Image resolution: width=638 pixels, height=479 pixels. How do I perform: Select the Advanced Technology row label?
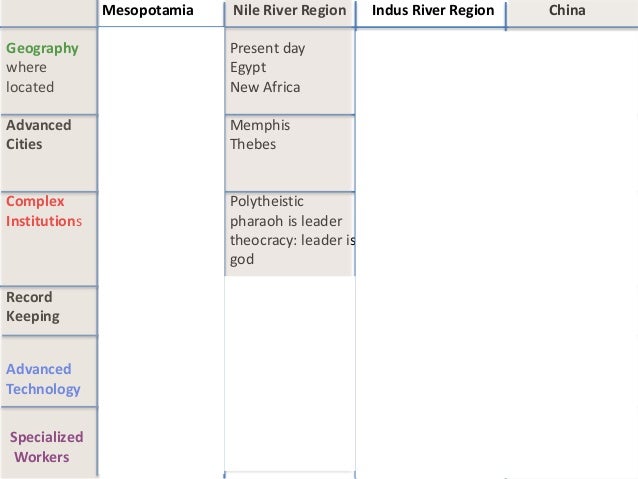(x=49, y=371)
